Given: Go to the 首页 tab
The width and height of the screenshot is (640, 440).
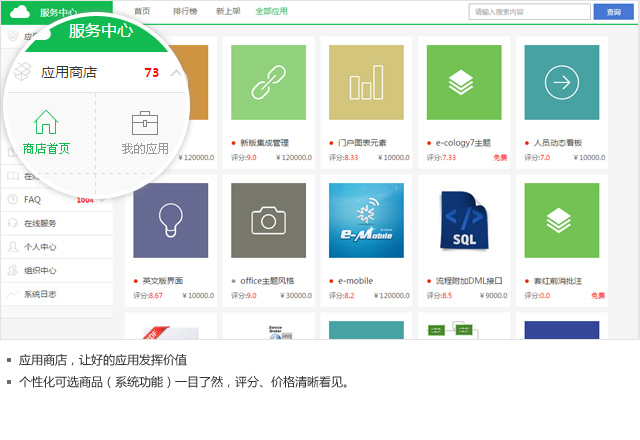Looking at the screenshot, I should (x=142, y=12).
